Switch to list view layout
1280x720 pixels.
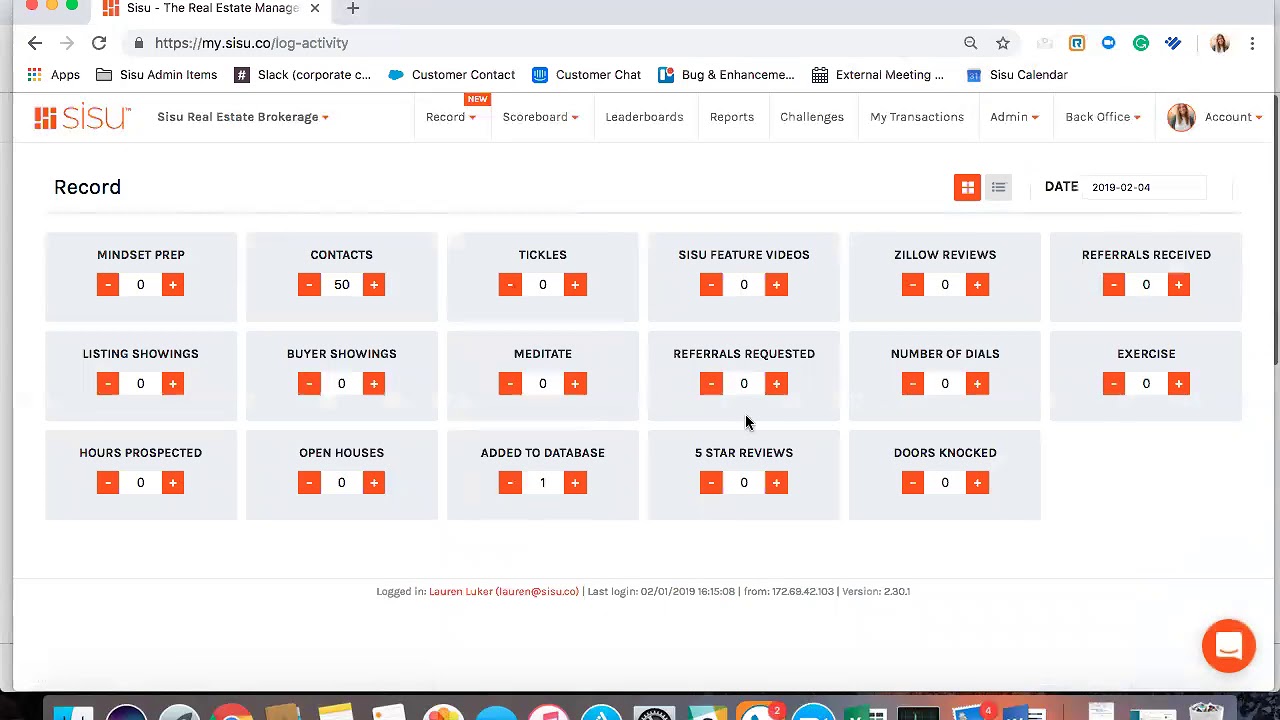[x=998, y=187]
